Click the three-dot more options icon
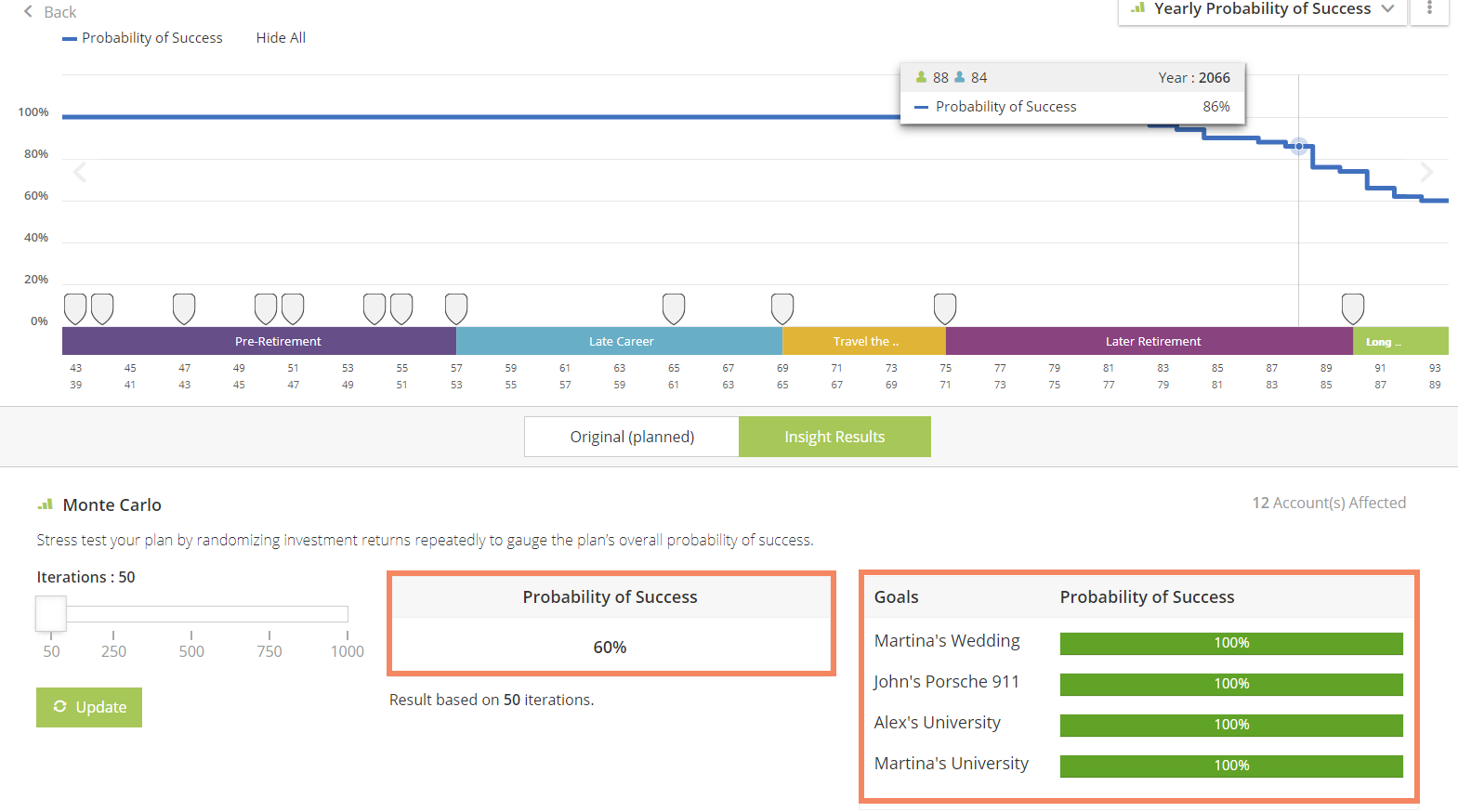 [1429, 8]
